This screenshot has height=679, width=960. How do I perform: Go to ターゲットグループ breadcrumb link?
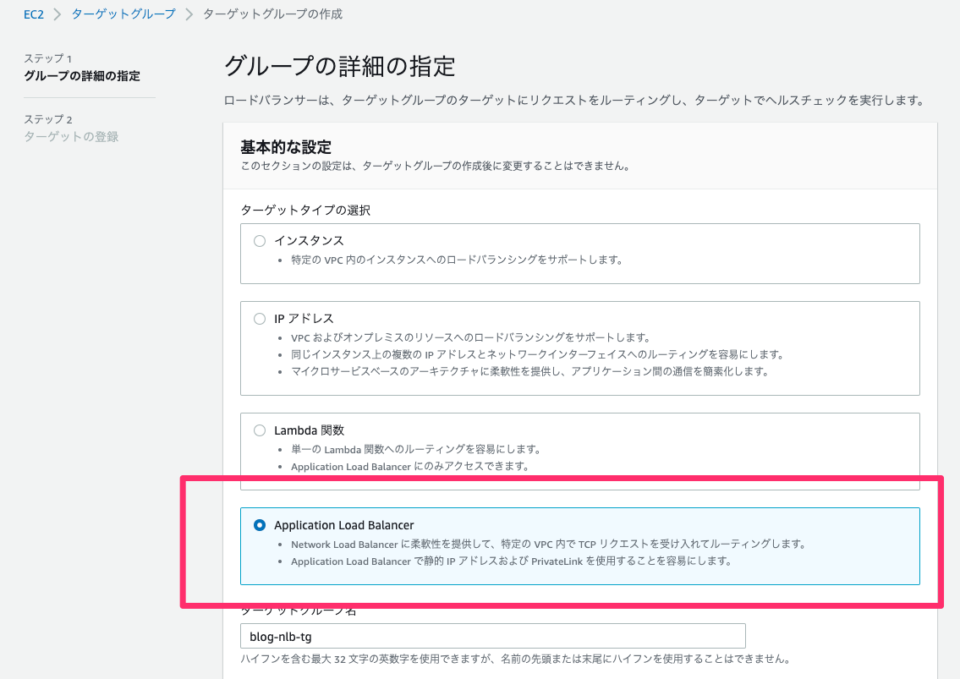[x=124, y=14]
